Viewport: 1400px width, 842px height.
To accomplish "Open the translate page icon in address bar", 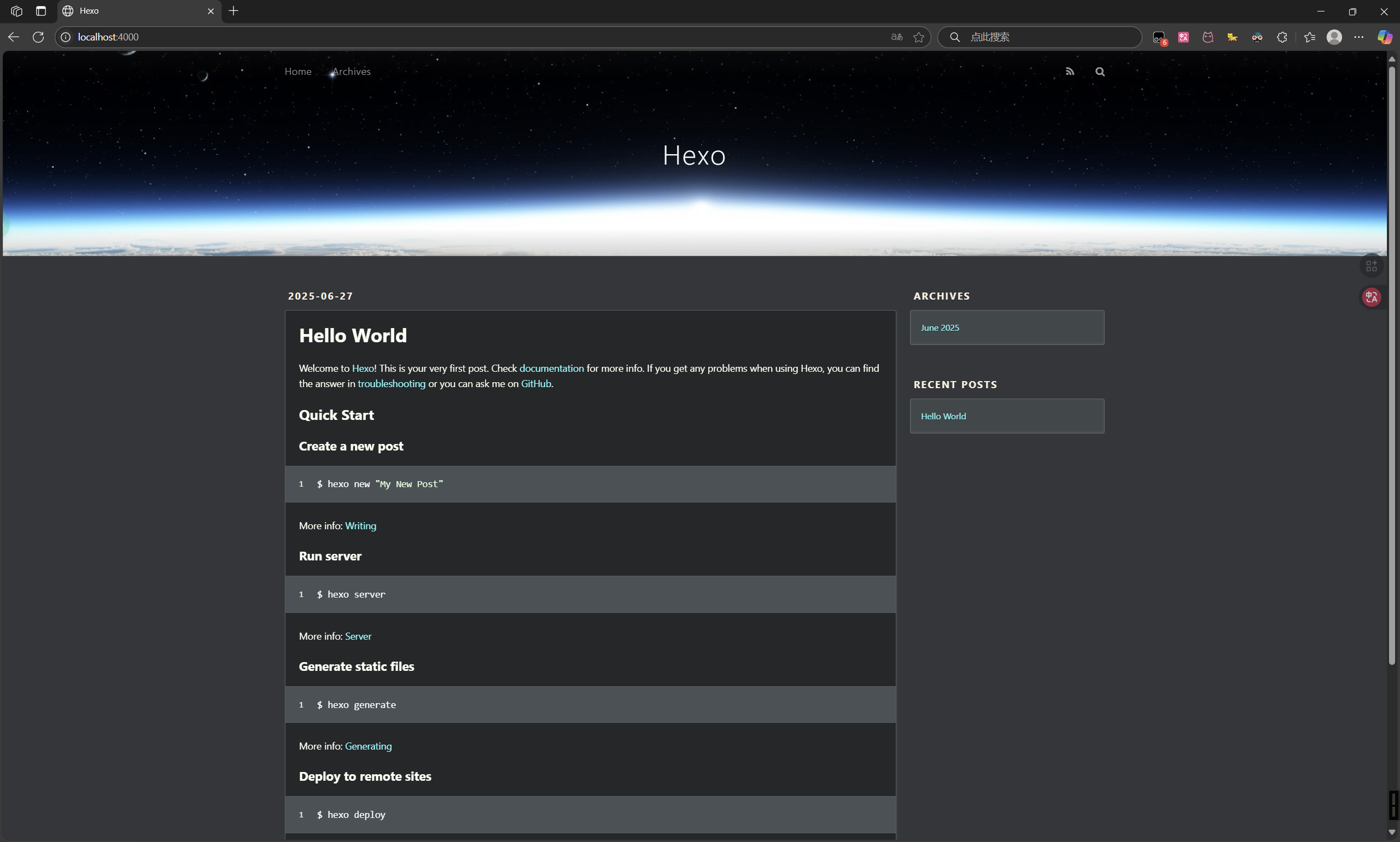I will pyautogui.click(x=897, y=37).
